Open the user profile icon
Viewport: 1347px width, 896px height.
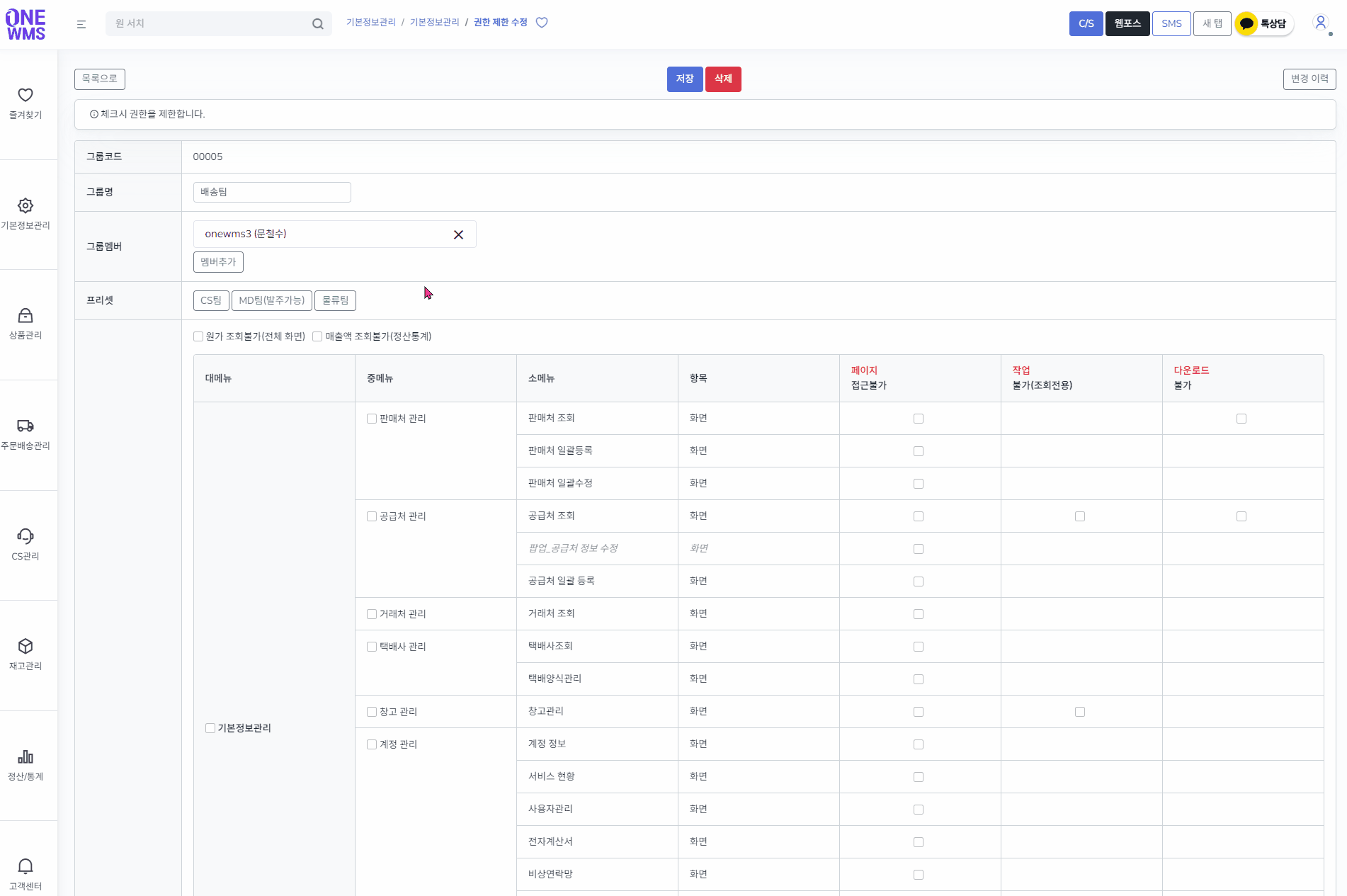[x=1321, y=23]
